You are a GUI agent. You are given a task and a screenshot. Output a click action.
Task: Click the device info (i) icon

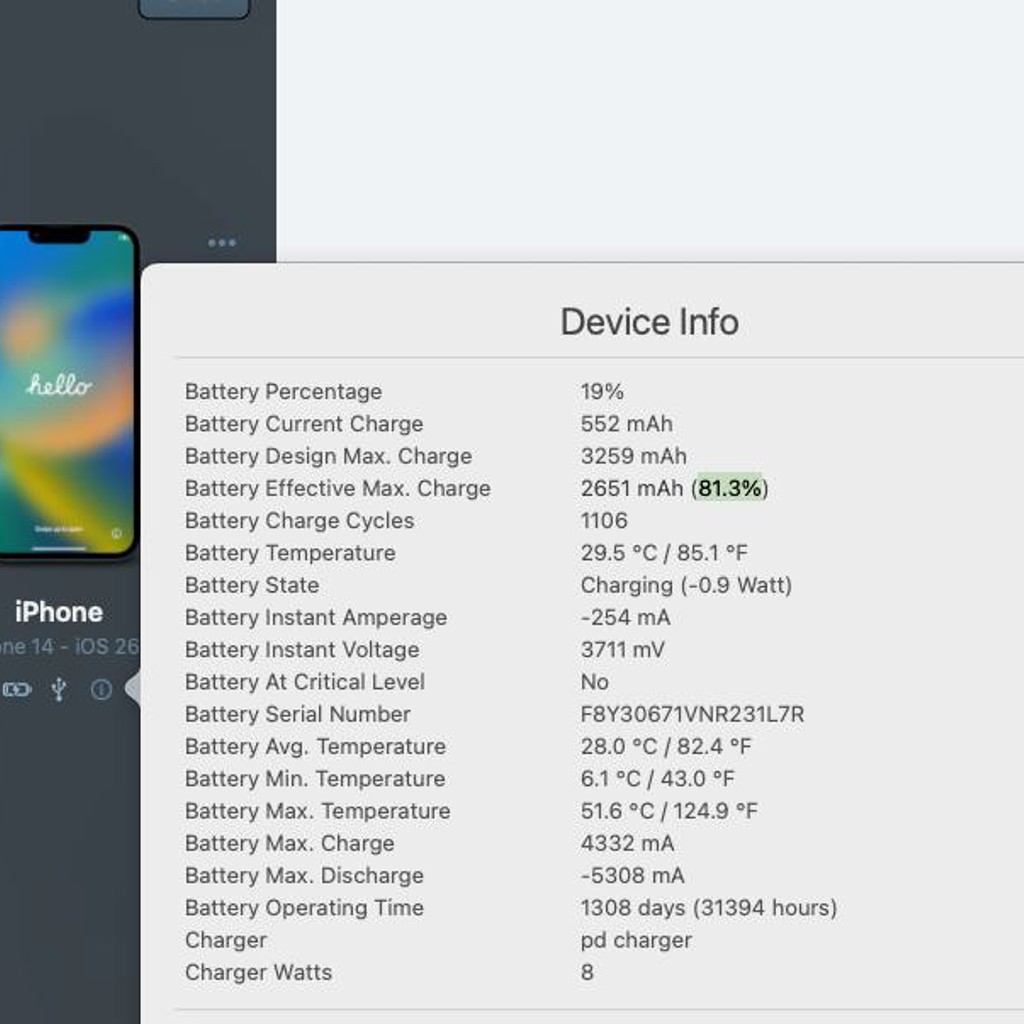(101, 690)
